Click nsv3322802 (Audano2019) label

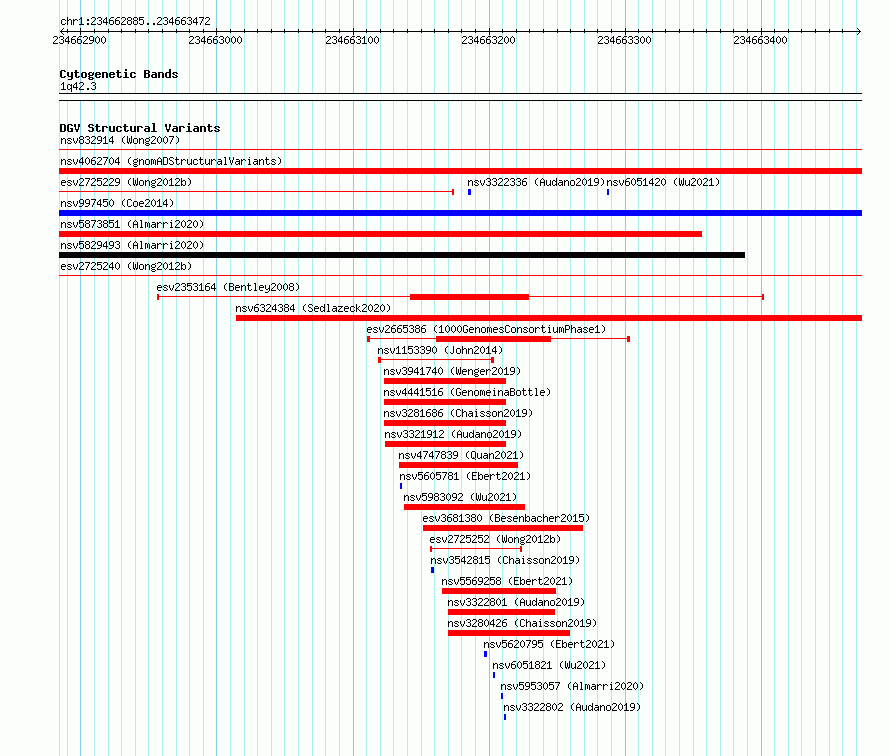[x=572, y=707]
